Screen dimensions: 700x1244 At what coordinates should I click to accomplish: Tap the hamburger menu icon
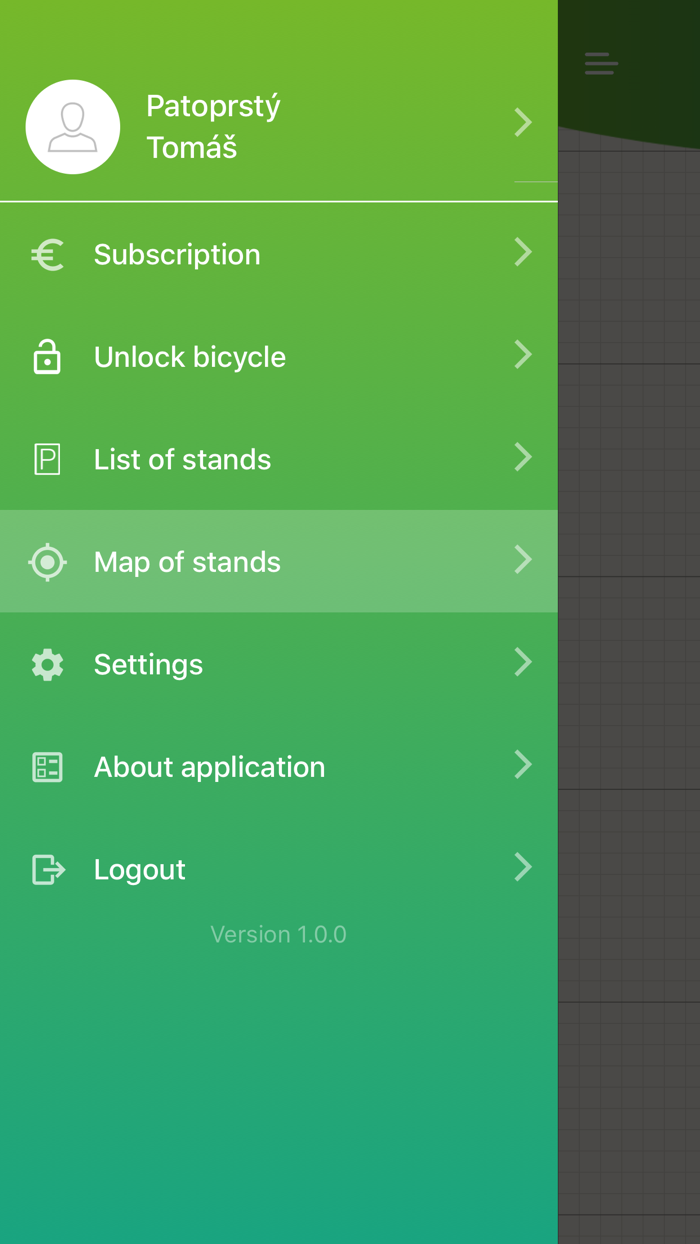(601, 64)
